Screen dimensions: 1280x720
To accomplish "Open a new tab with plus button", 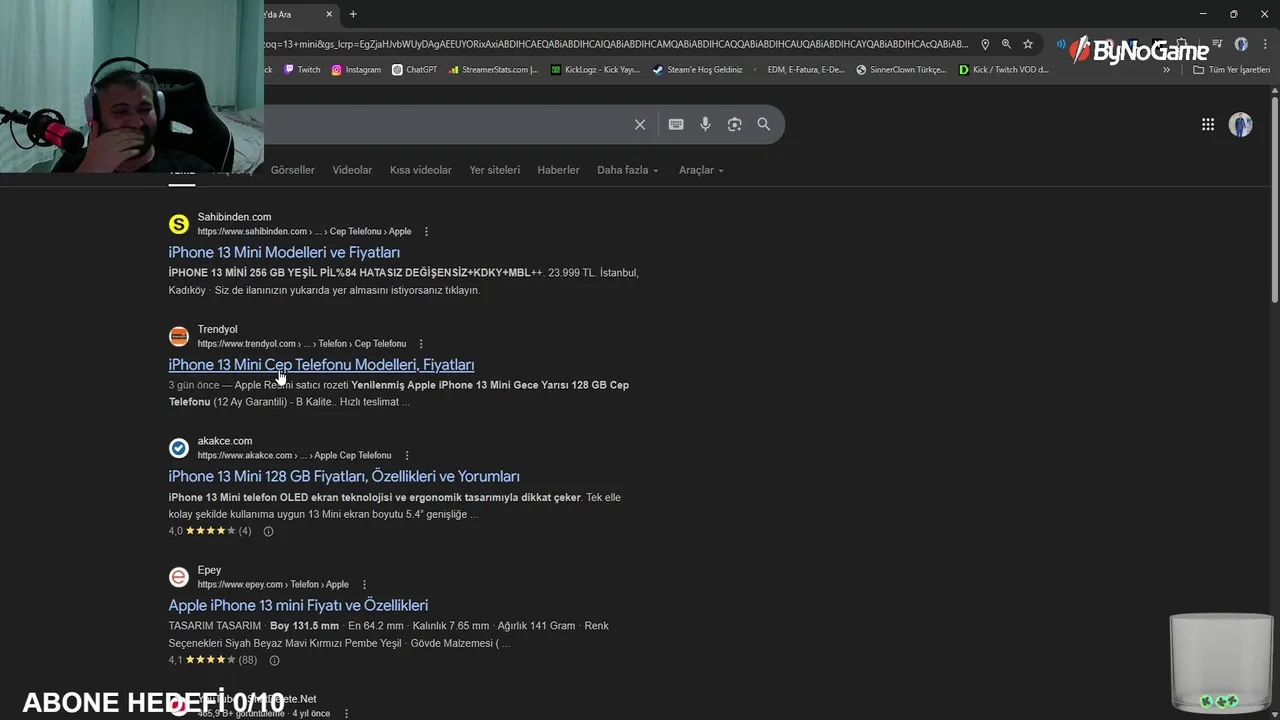I will coord(353,14).
